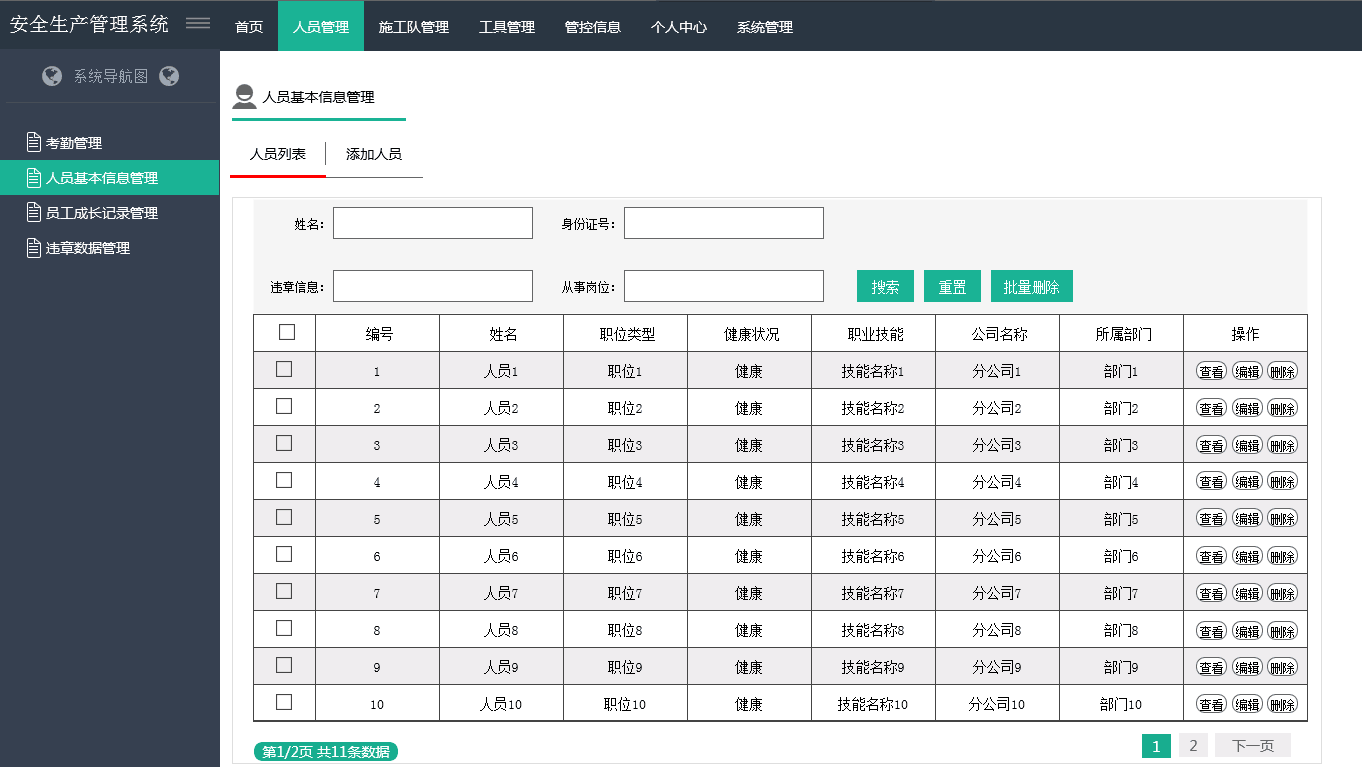Tick the checkbox for 人员4 row
The height and width of the screenshot is (767, 1362).
[x=284, y=480]
